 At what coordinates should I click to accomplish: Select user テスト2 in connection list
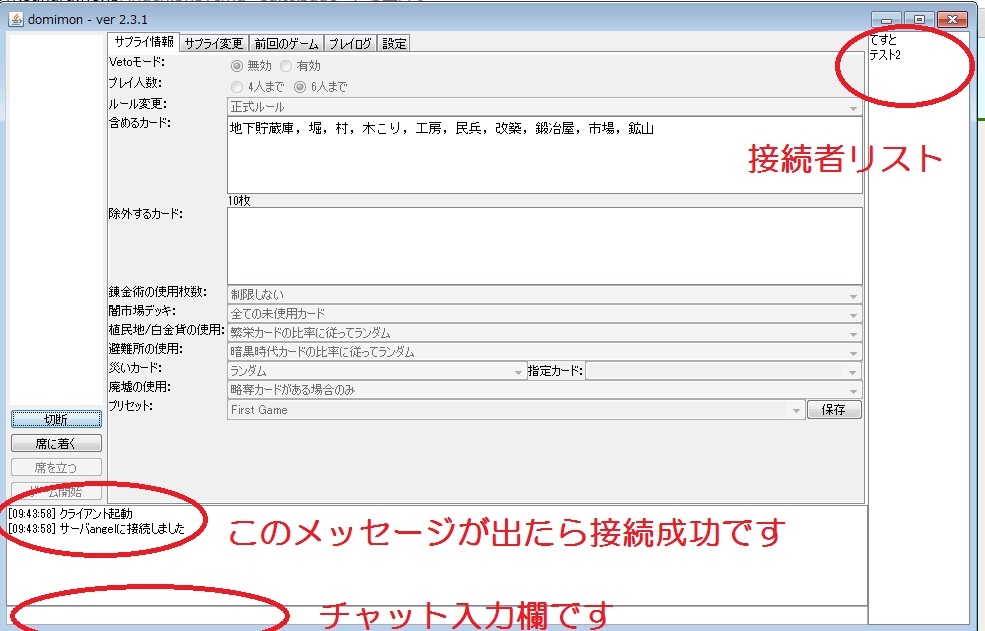pyautogui.click(x=885, y=55)
